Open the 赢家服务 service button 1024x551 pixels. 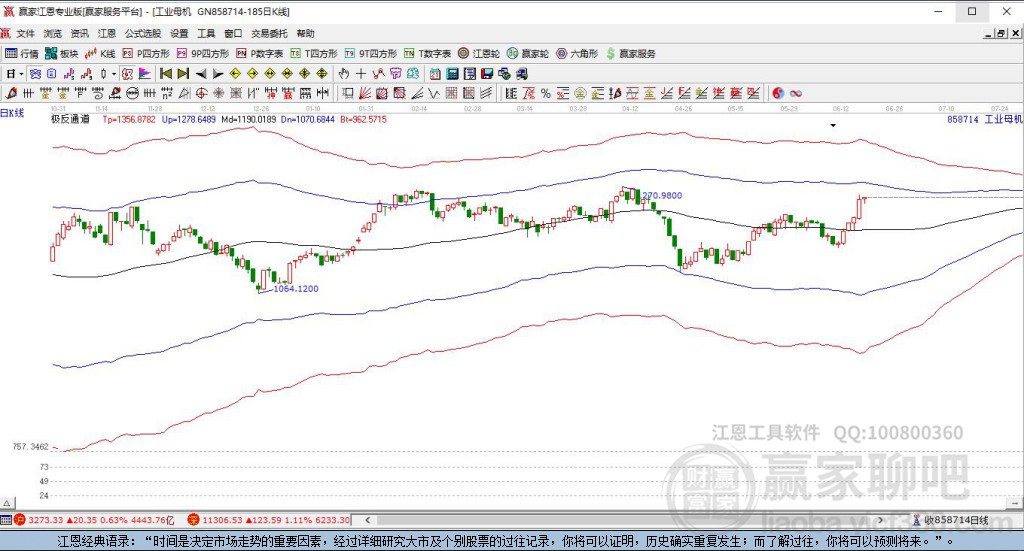tap(631, 54)
